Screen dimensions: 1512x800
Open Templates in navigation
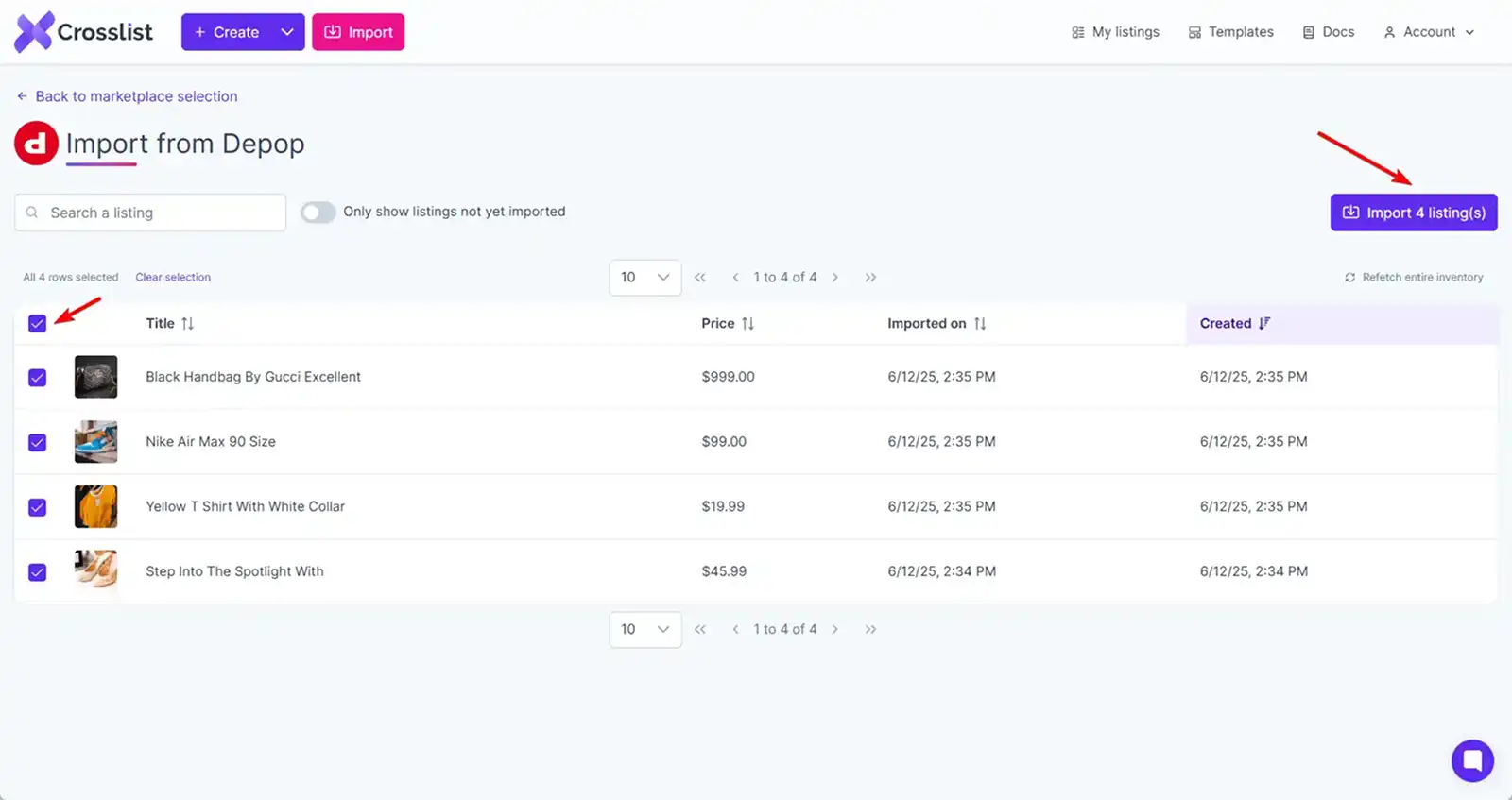pos(1230,32)
